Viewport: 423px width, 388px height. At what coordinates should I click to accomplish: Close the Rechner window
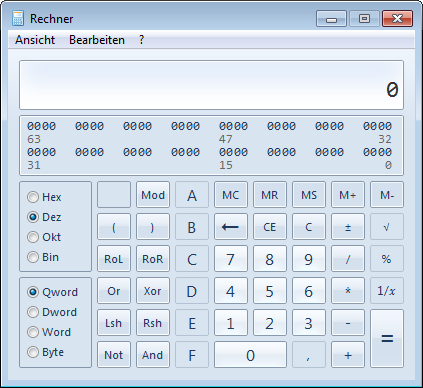click(397, 18)
